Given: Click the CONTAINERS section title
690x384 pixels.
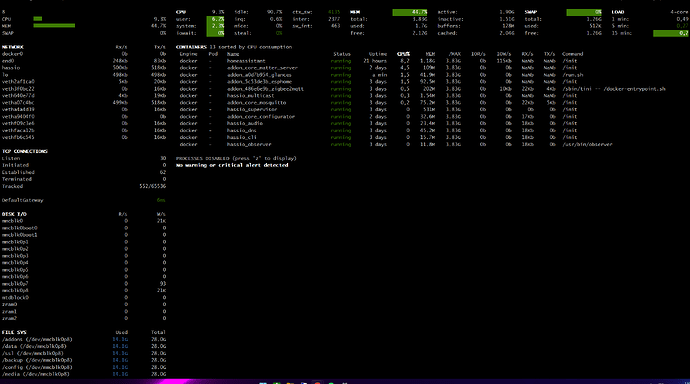Looking at the screenshot, I should pyautogui.click(x=191, y=47).
